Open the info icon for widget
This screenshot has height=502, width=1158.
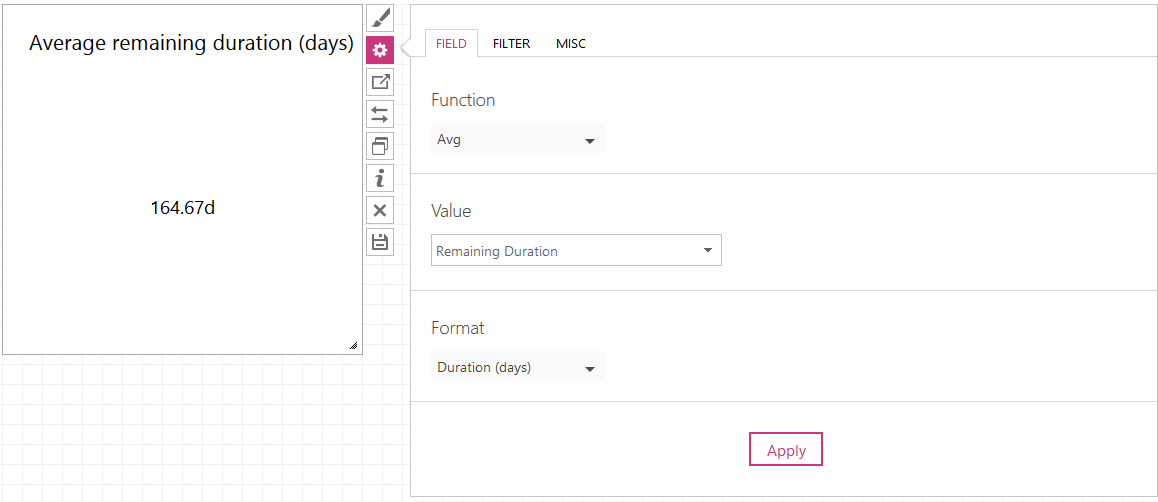380,178
